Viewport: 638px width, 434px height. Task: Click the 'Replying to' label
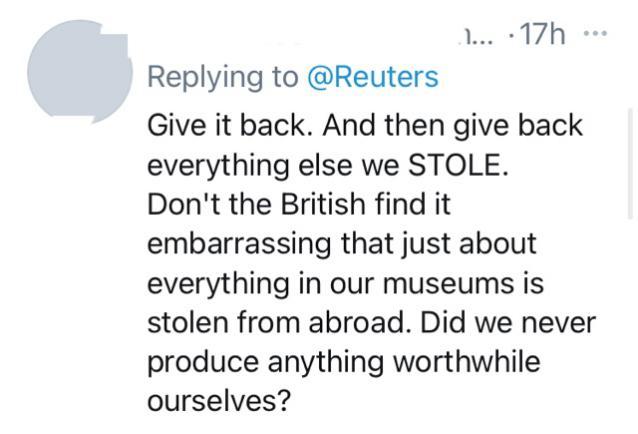pyautogui.click(x=222, y=77)
